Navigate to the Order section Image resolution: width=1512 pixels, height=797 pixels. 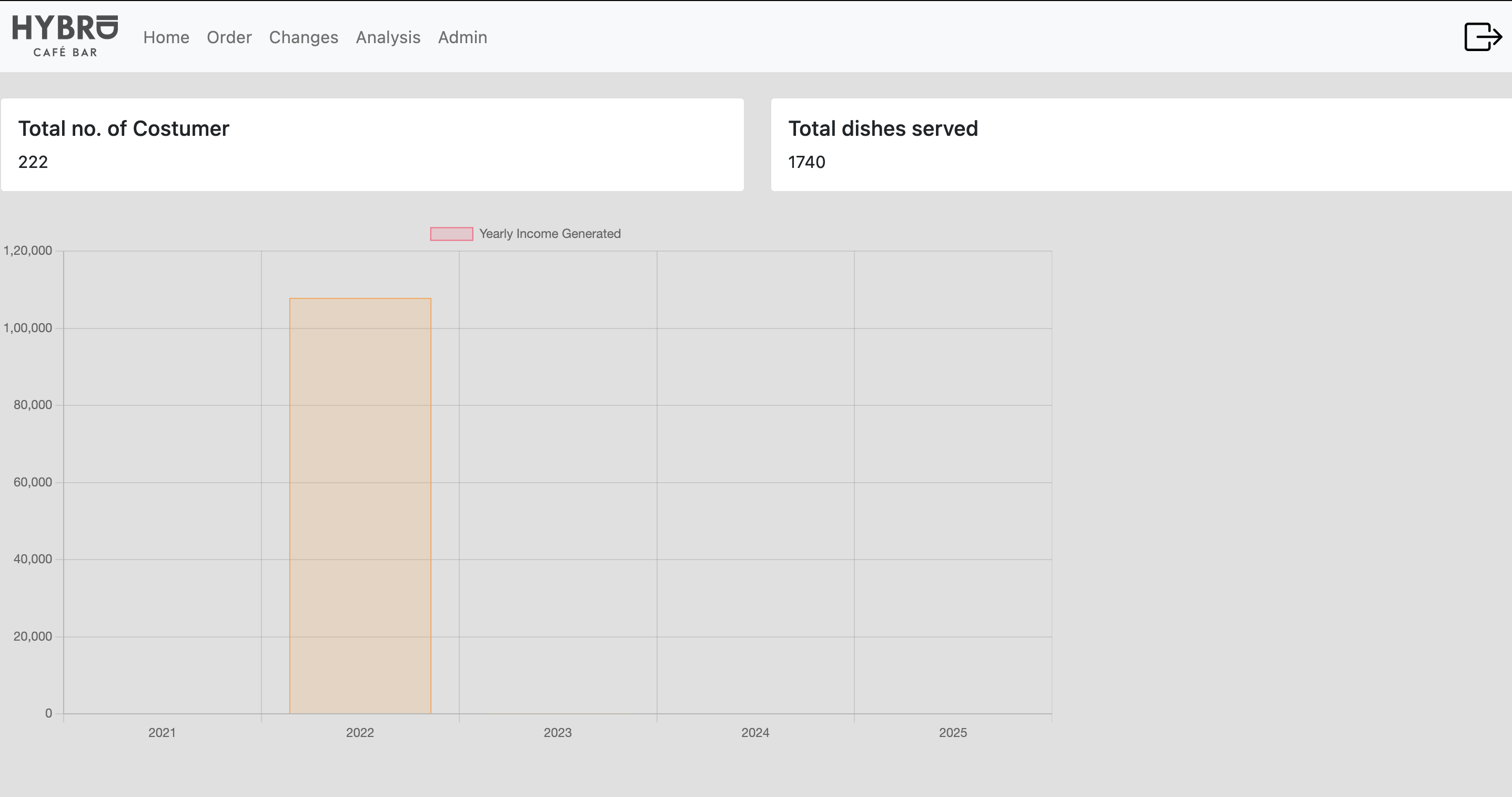229,37
